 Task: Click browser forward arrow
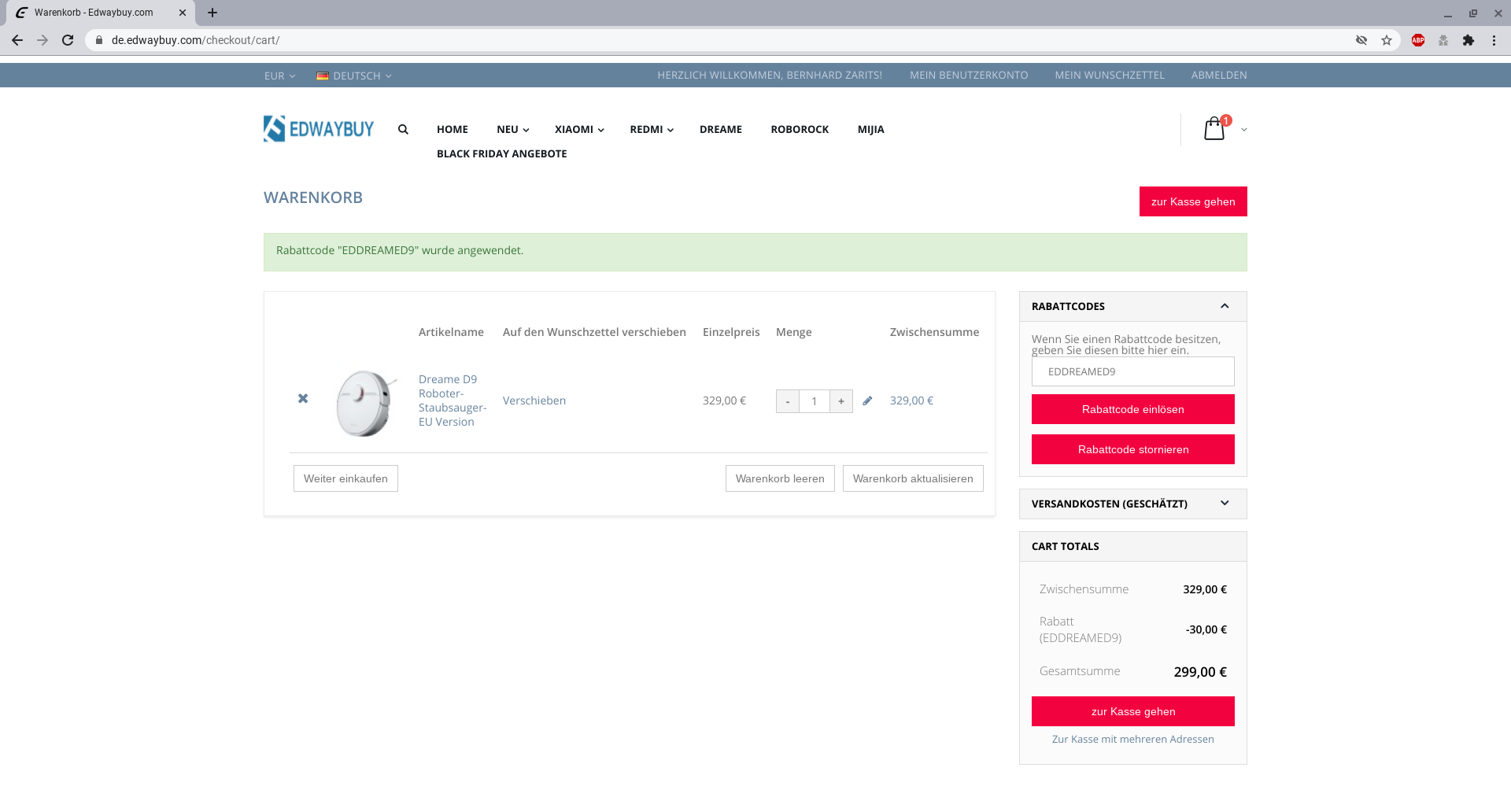(42, 40)
